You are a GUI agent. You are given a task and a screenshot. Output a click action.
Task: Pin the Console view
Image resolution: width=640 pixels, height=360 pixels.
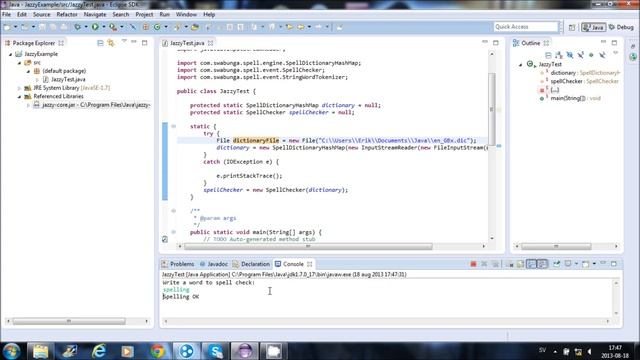tap(556, 264)
